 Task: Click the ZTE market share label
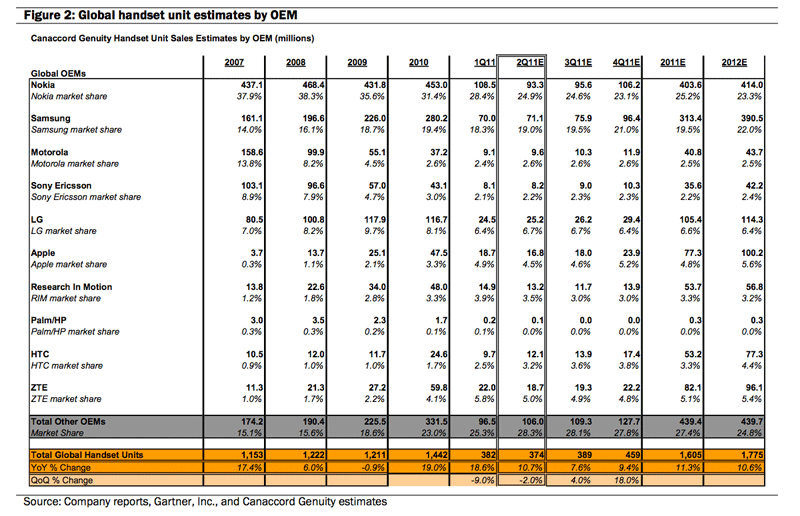tap(66, 399)
